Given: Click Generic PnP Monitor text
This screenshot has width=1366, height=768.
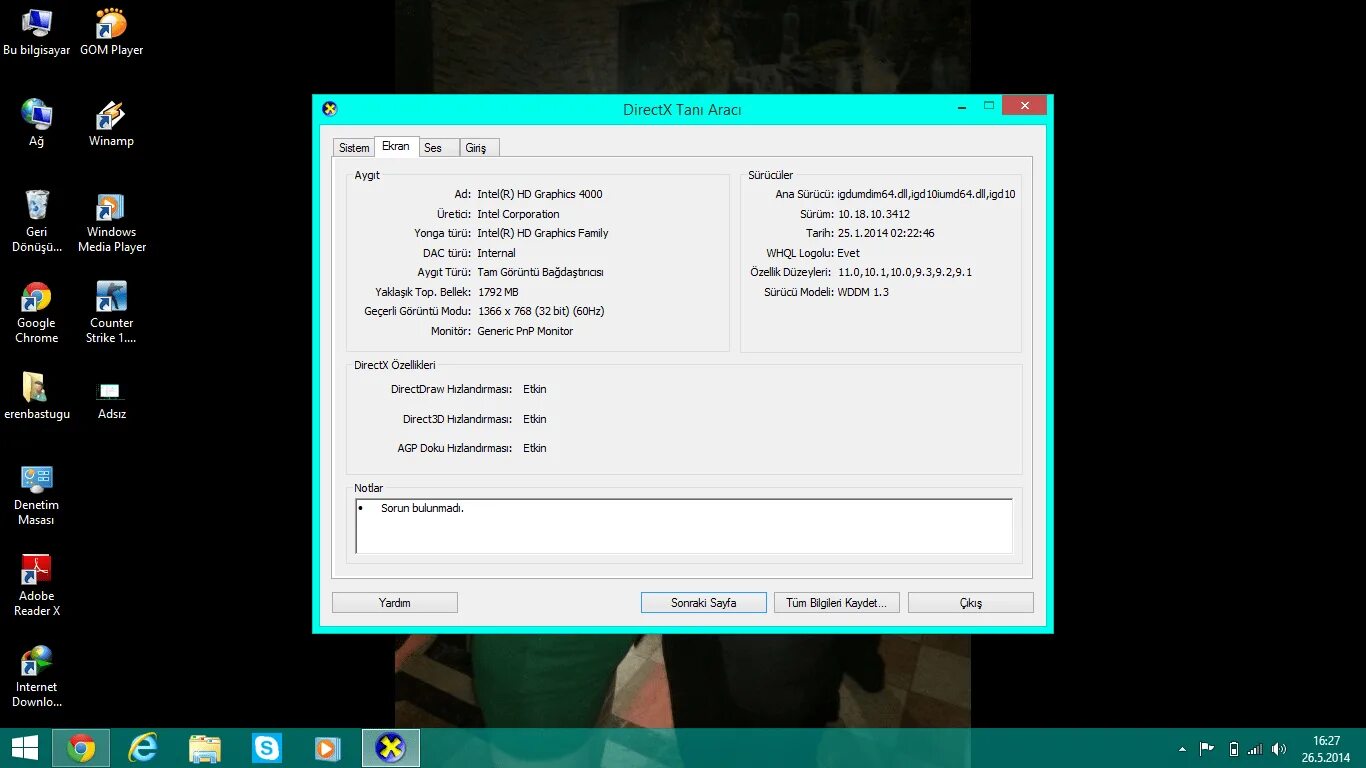Looking at the screenshot, I should [525, 331].
